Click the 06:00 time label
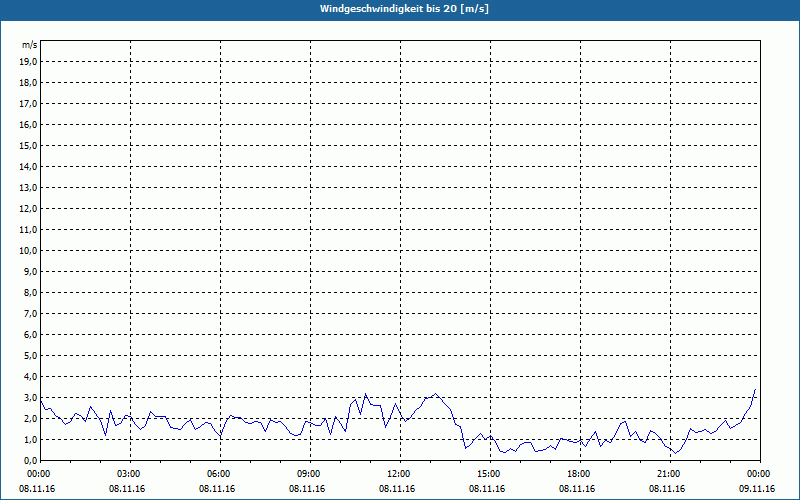The width and height of the screenshot is (800, 500). point(220,474)
